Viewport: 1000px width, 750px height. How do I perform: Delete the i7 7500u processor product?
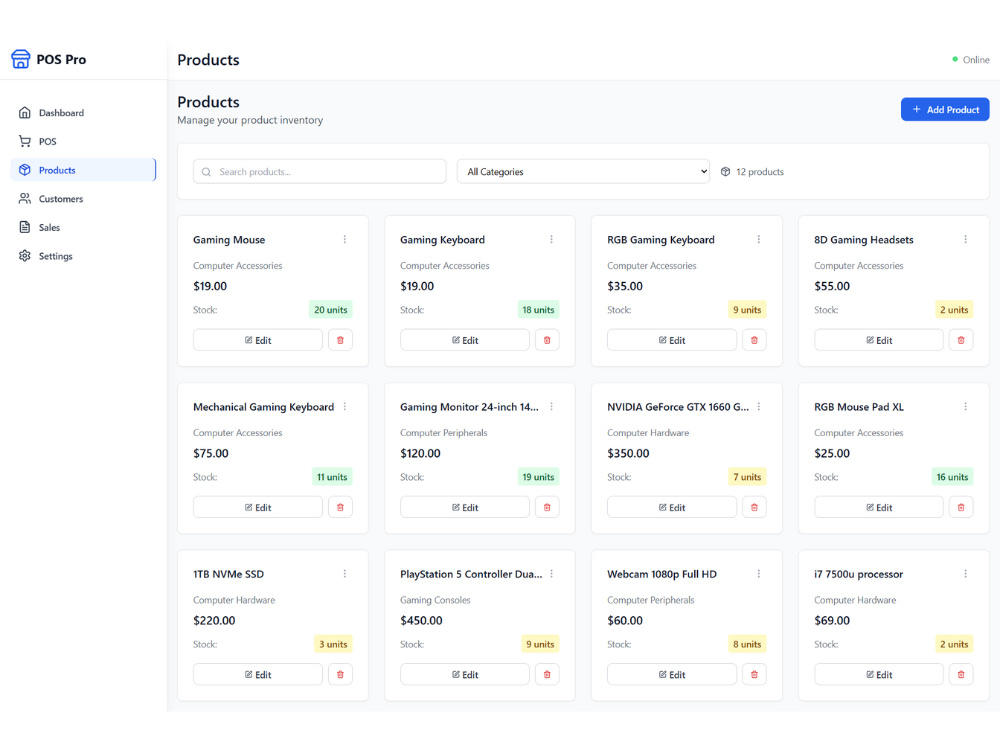tap(960, 674)
